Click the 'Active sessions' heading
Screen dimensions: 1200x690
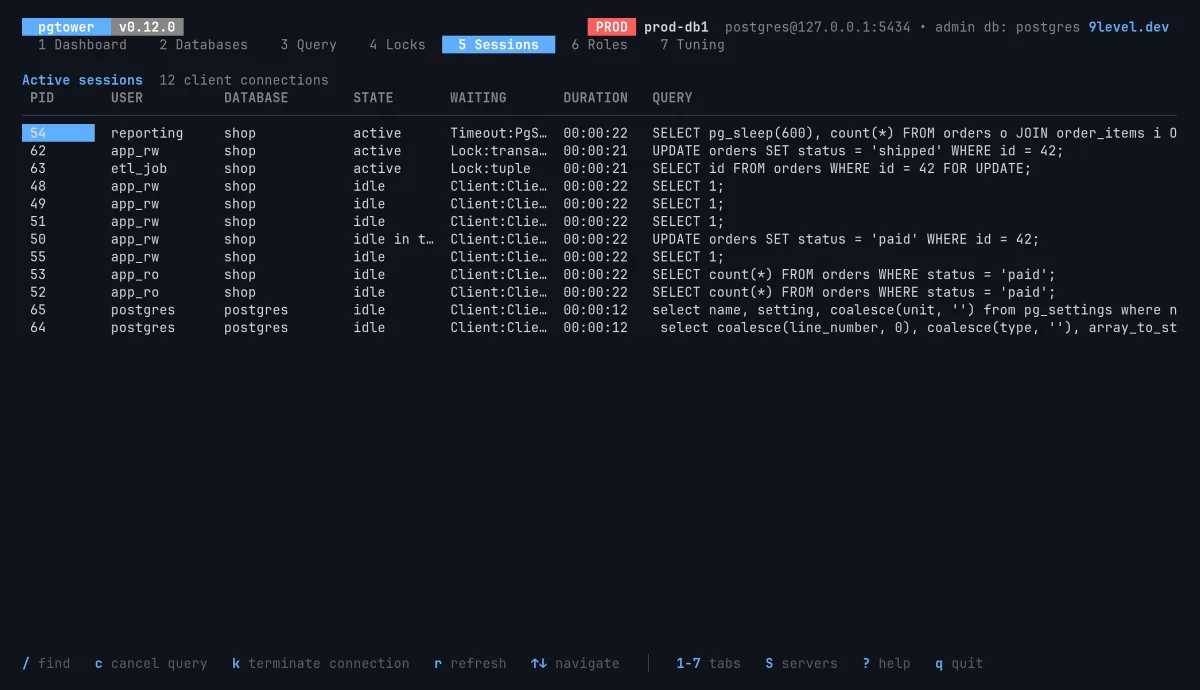tap(82, 80)
